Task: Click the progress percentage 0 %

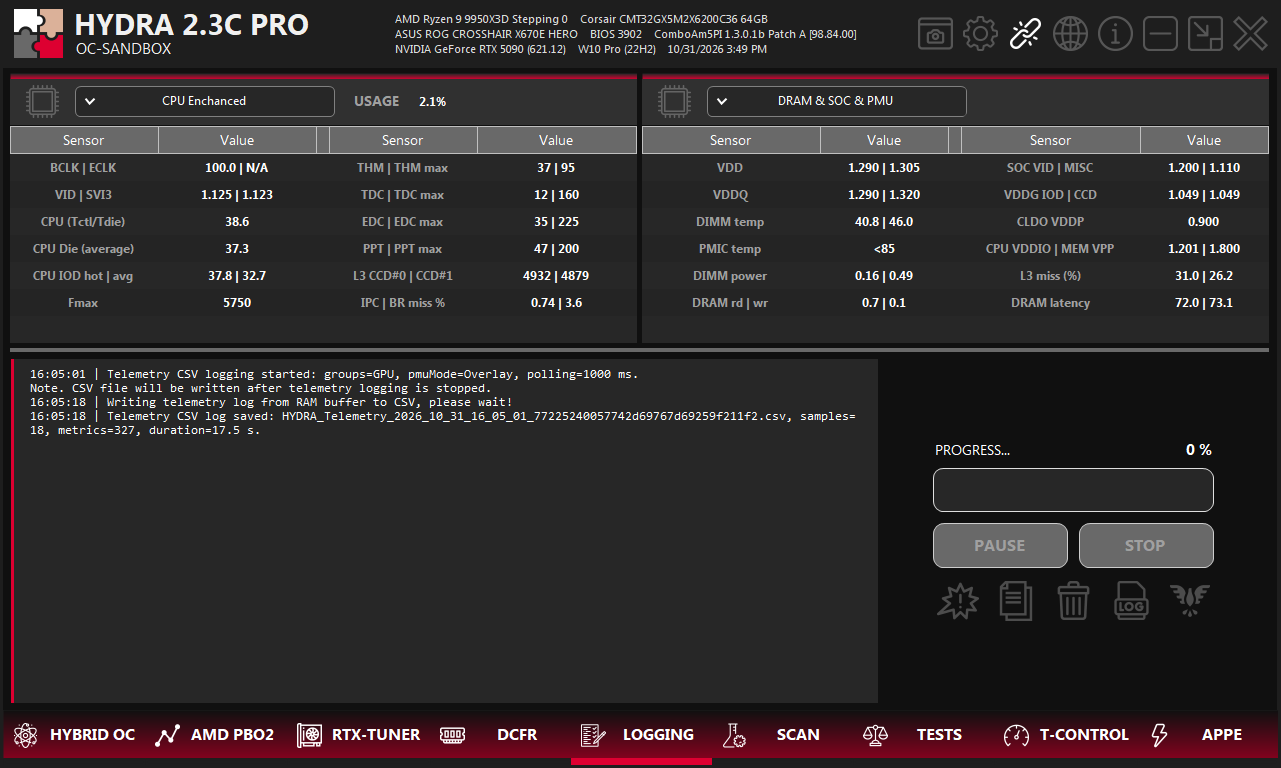Action: coord(1199,450)
